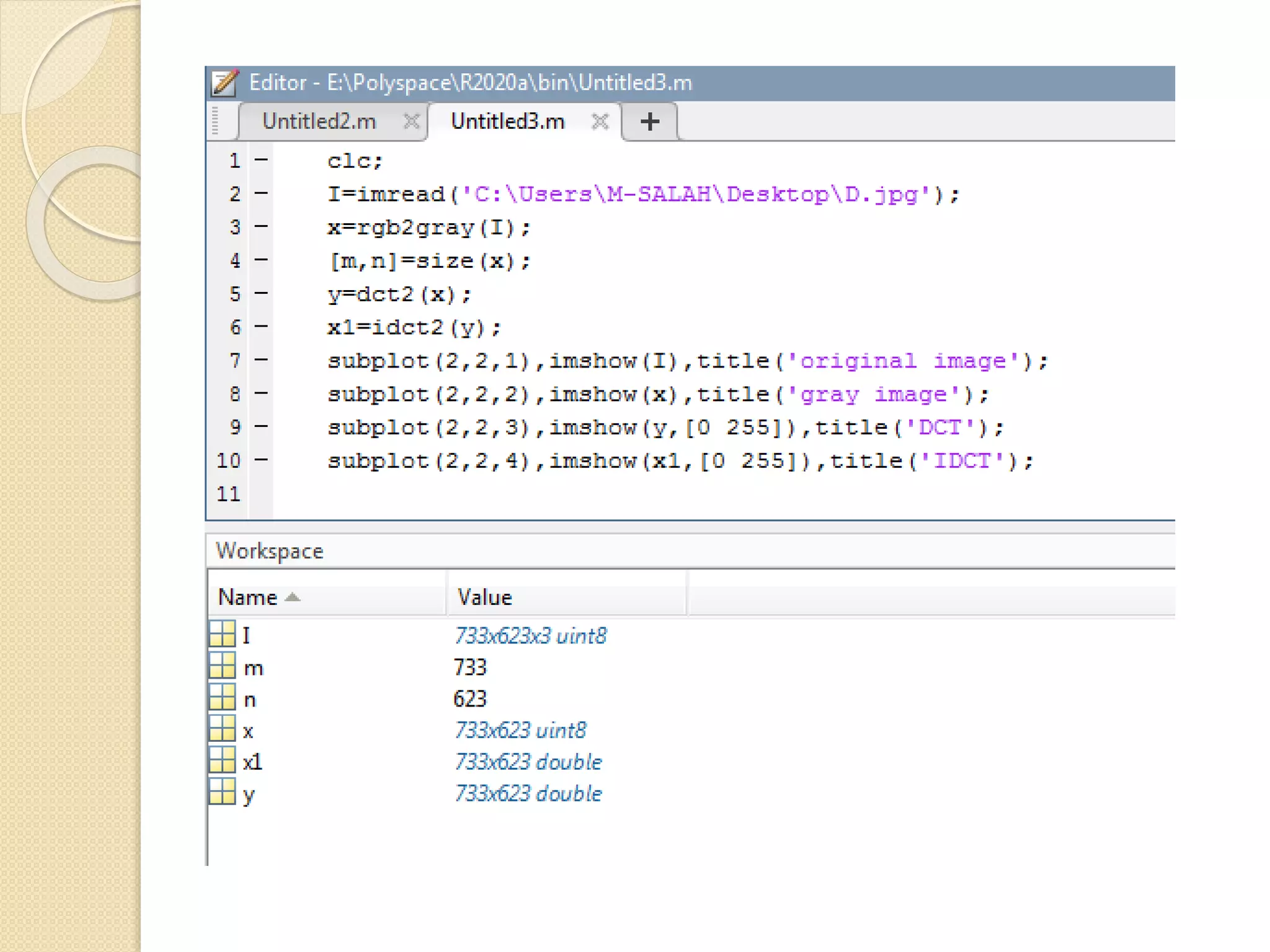1270x952 pixels.
Task: Close the Untitled2.m tab
Action: click(x=411, y=121)
